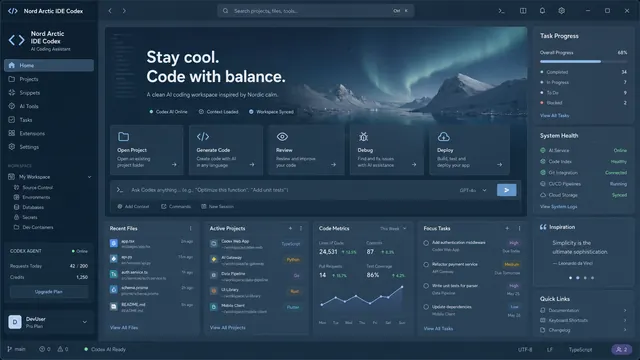Open the auth.service.ts recent file
640x360 pixels.
click(x=151, y=275)
